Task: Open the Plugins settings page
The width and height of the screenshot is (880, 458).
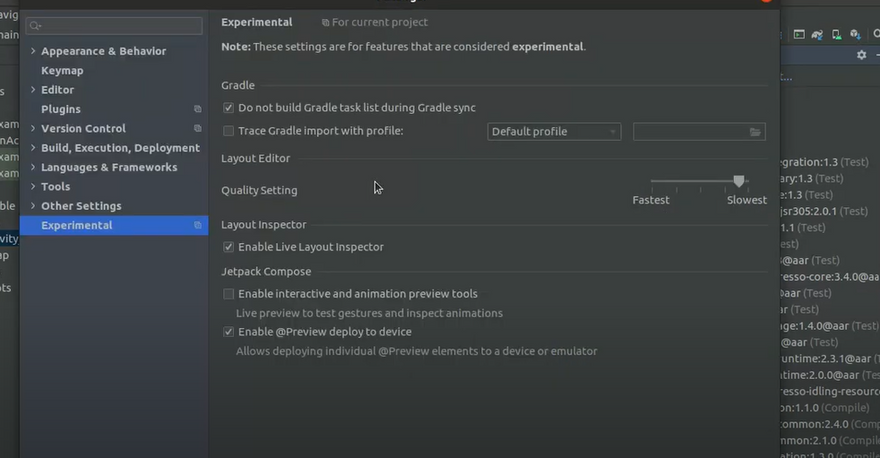Action: click(61, 109)
